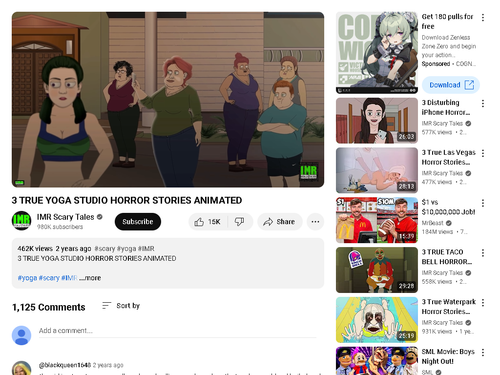Click the Add a comment field

point(177,331)
